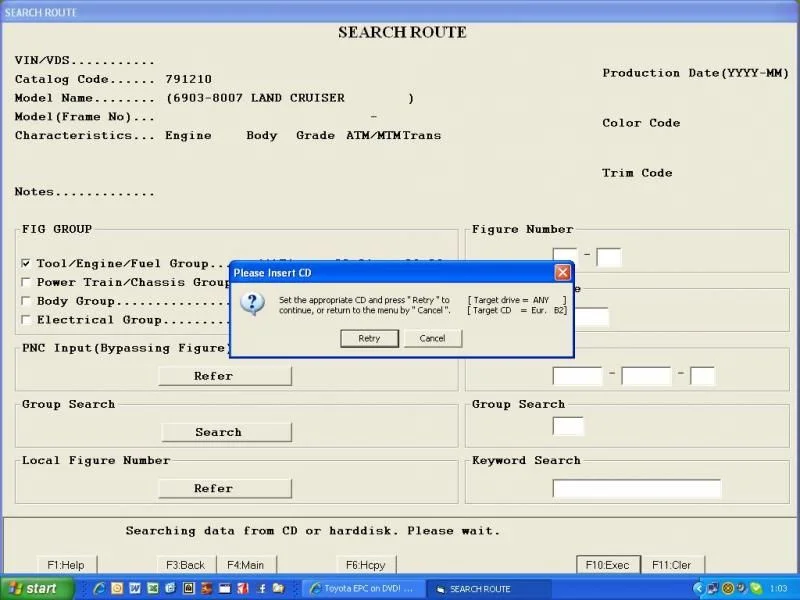Enable the Power Train/Chassis Group checkbox

(26, 282)
